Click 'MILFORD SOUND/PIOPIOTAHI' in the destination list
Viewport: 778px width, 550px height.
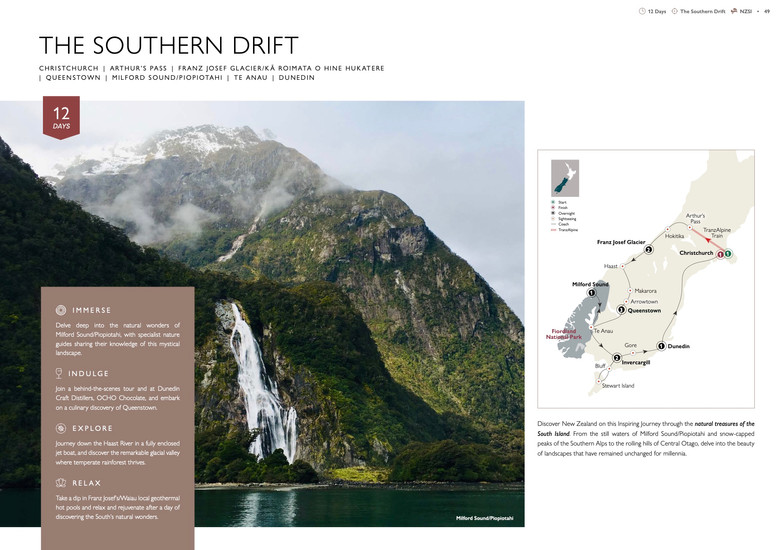tap(167, 77)
